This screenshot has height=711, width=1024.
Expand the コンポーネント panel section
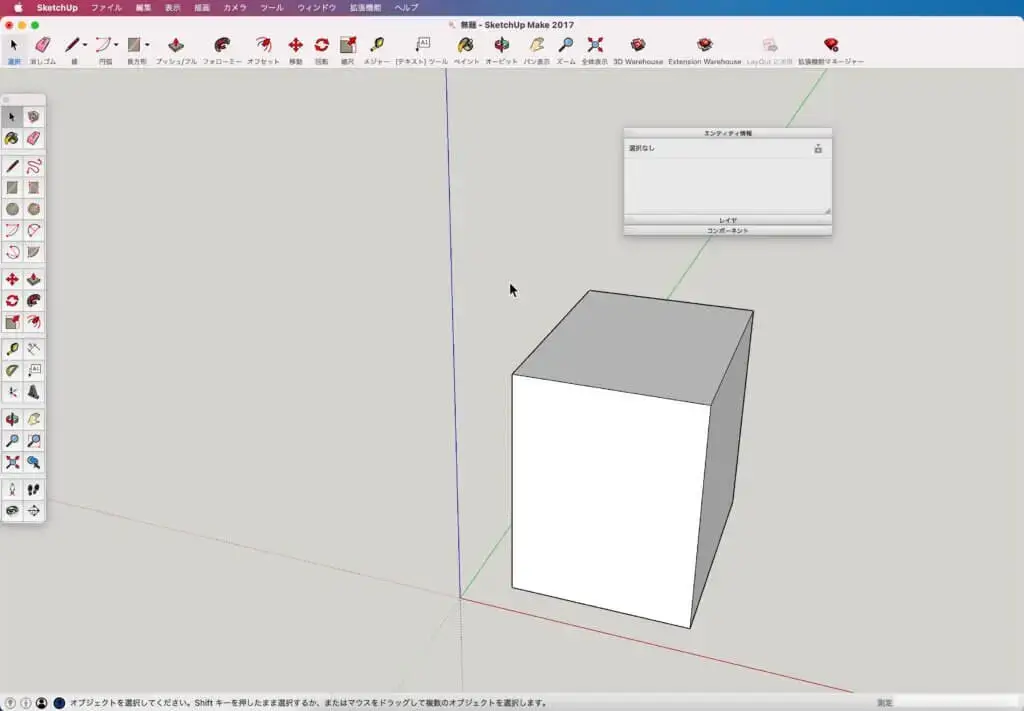click(x=728, y=230)
